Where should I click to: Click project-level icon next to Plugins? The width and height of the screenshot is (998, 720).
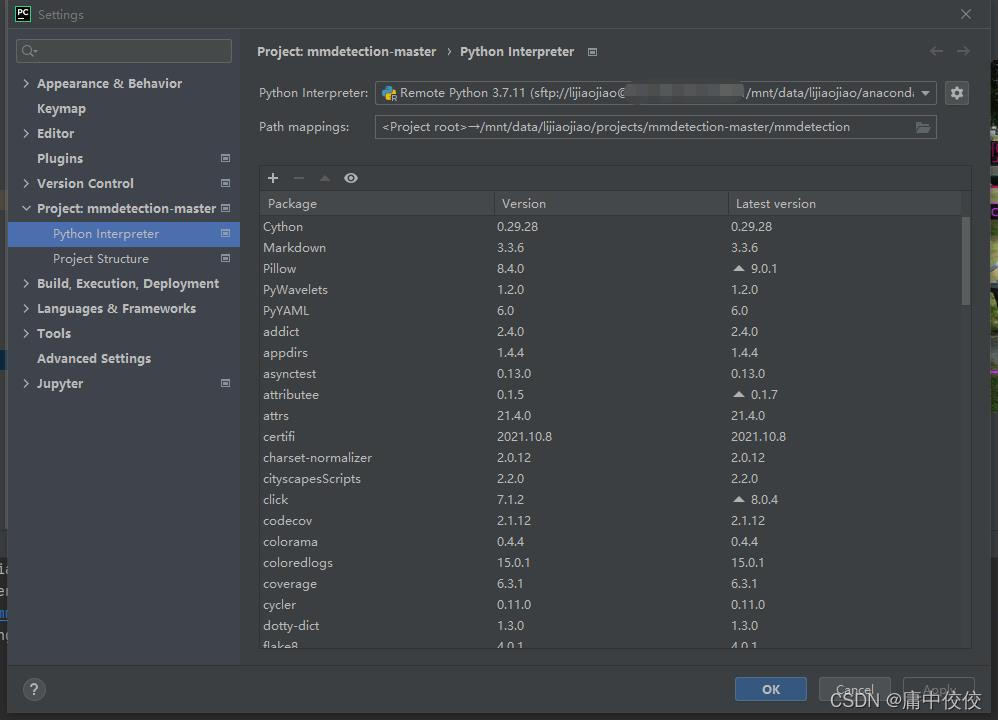(x=225, y=158)
